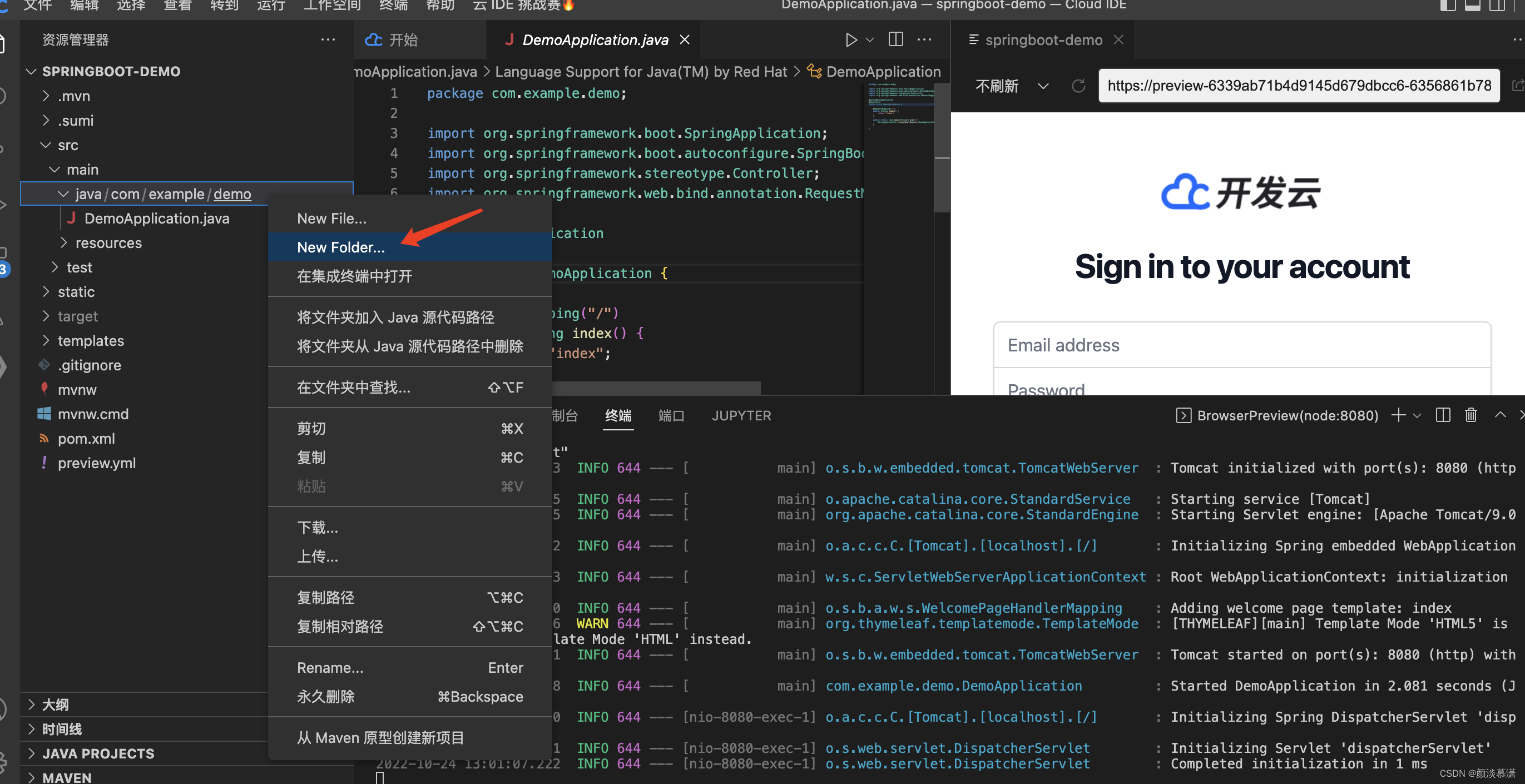Screen dimensions: 1525x784
Task: Kill terminal using the trash icon
Action: 1470,415
